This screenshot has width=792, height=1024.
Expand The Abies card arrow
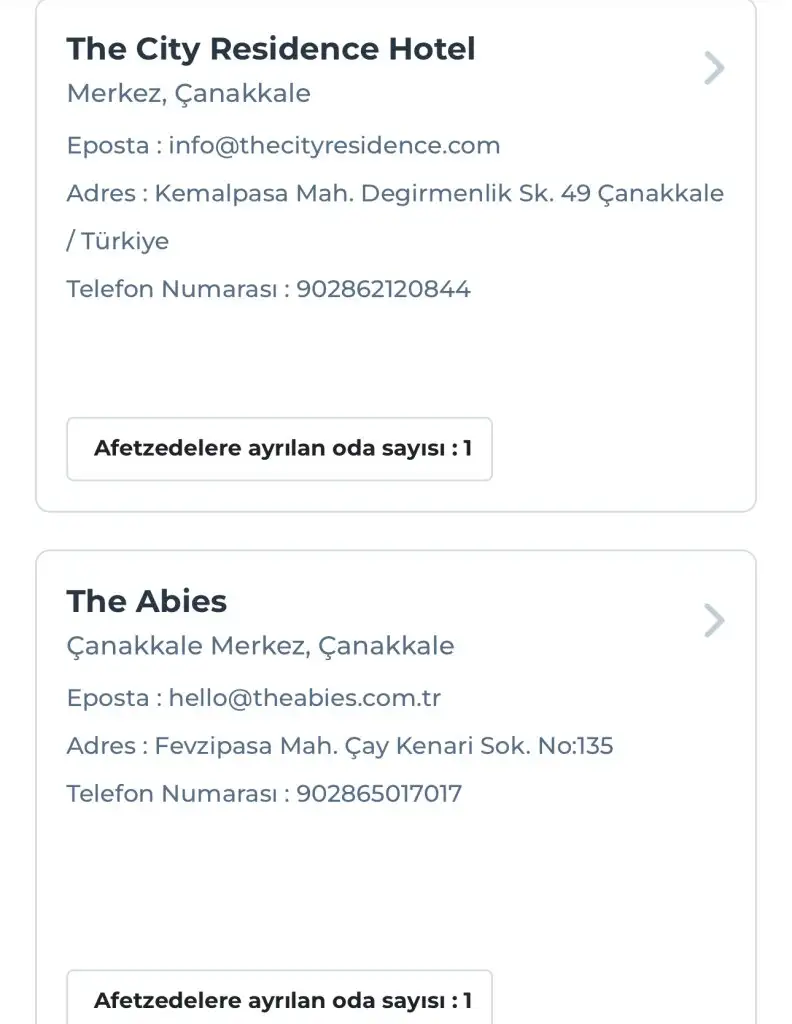(x=713, y=621)
